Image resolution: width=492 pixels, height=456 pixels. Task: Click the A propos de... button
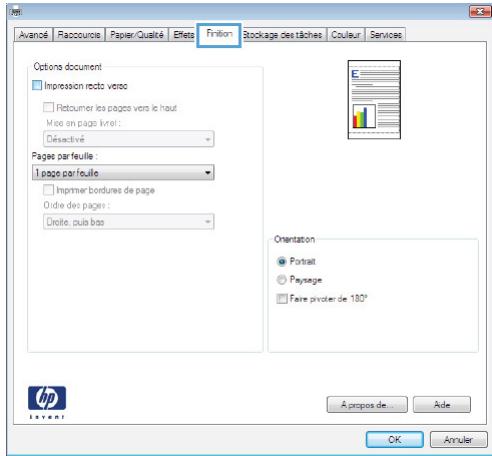click(x=367, y=405)
